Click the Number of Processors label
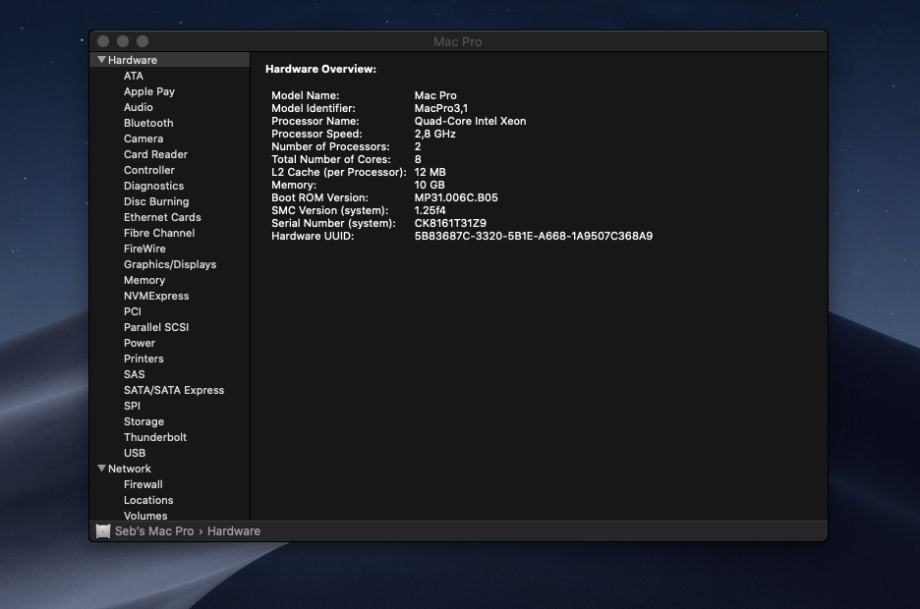Screen dimensions: 920x609 pos(330,147)
